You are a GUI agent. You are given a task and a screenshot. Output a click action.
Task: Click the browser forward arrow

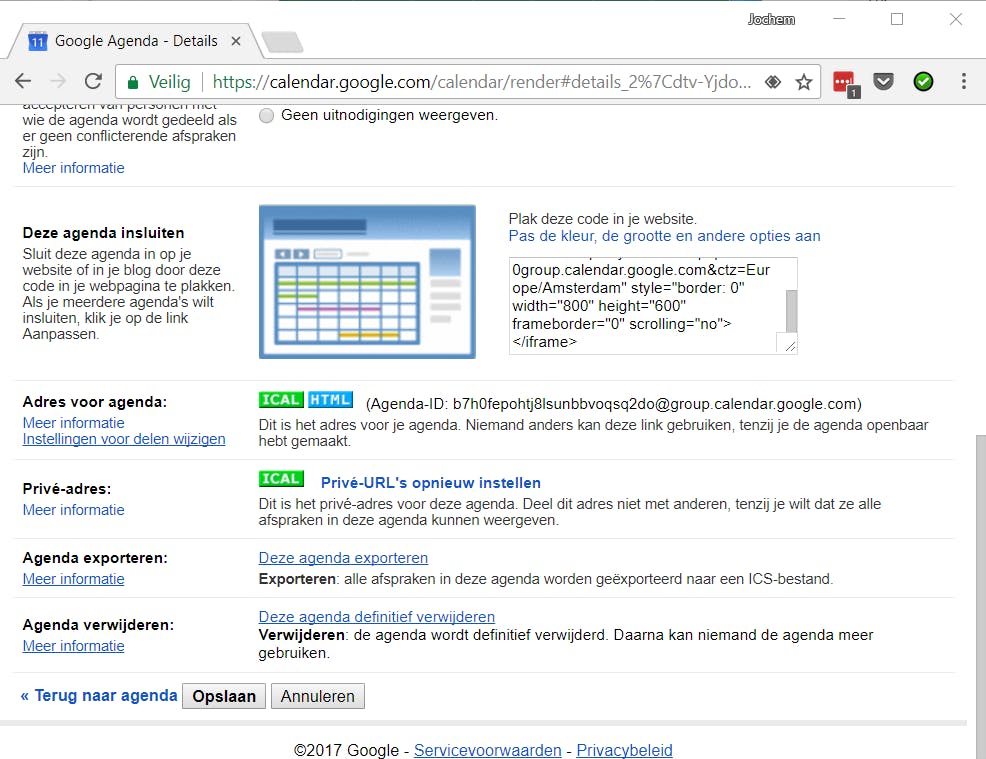pos(58,81)
